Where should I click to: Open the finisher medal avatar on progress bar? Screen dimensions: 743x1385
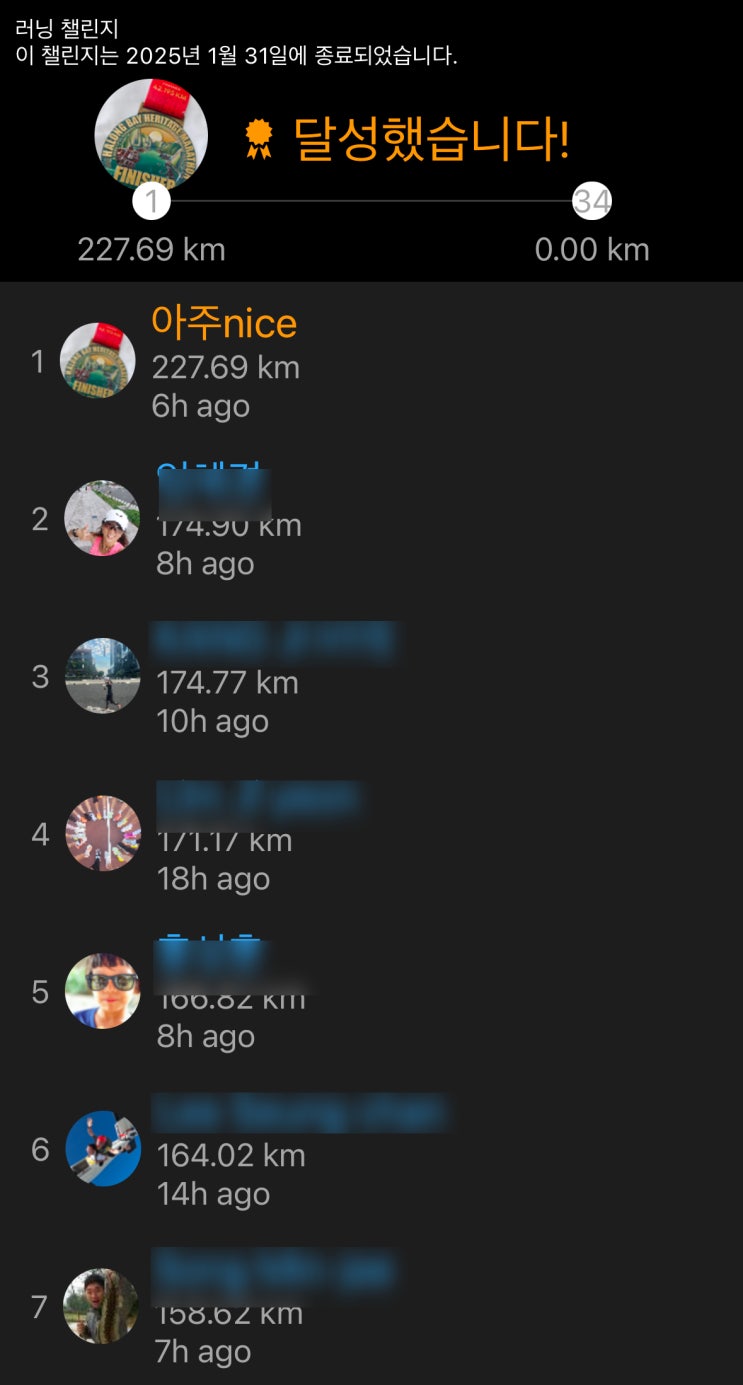pos(151,135)
